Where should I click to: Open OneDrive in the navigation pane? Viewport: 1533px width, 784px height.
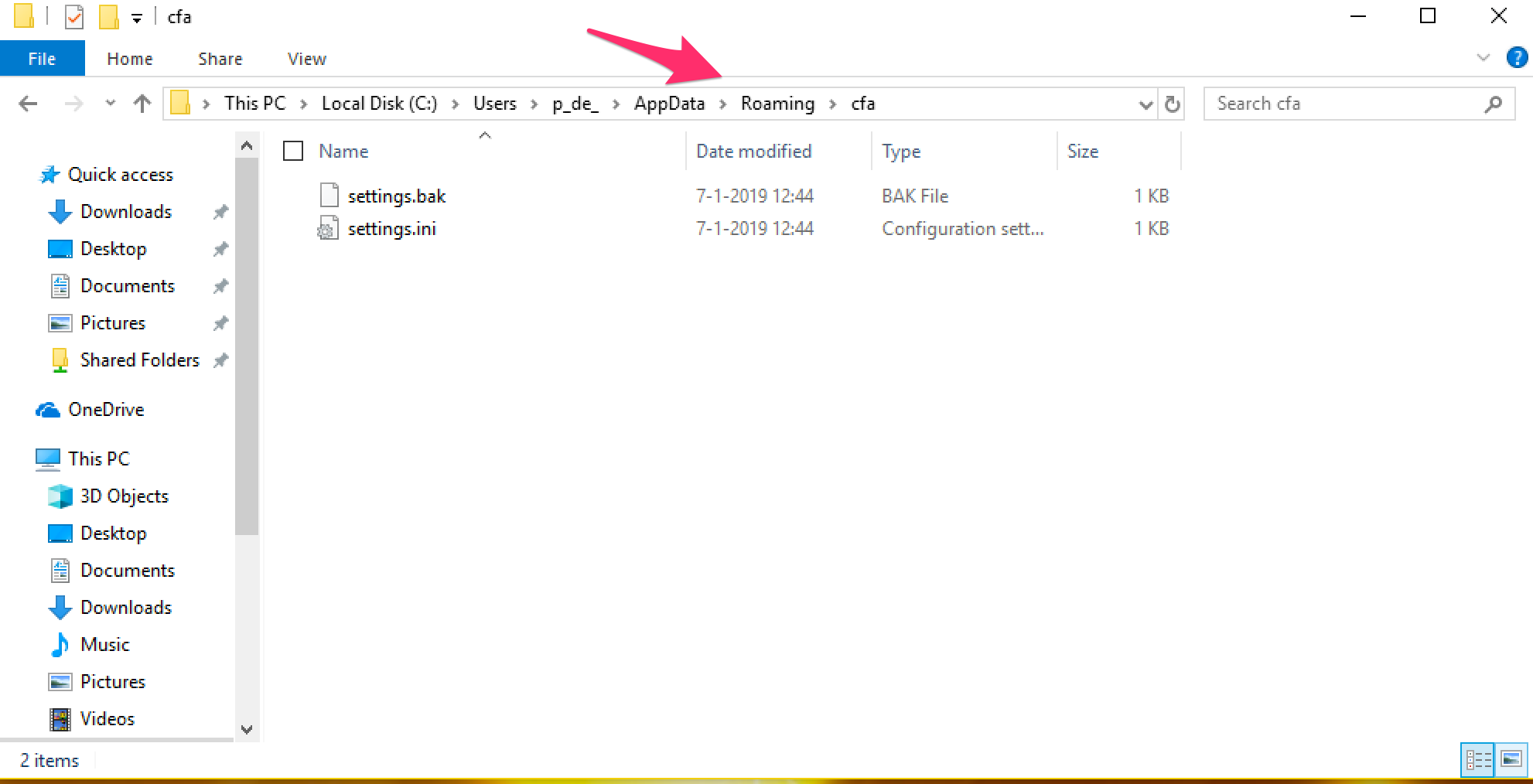(106, 410)
